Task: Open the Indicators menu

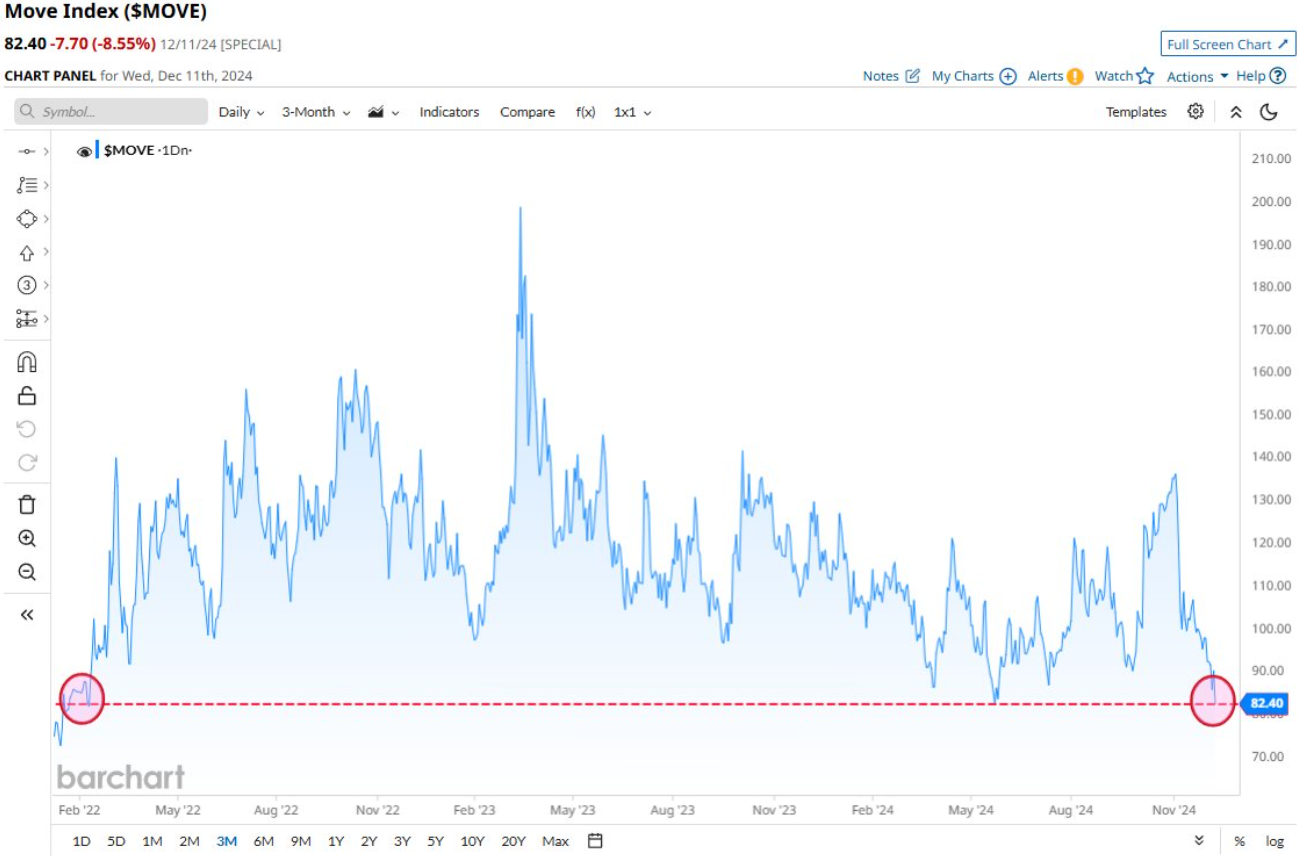Action: click(449, 112)
